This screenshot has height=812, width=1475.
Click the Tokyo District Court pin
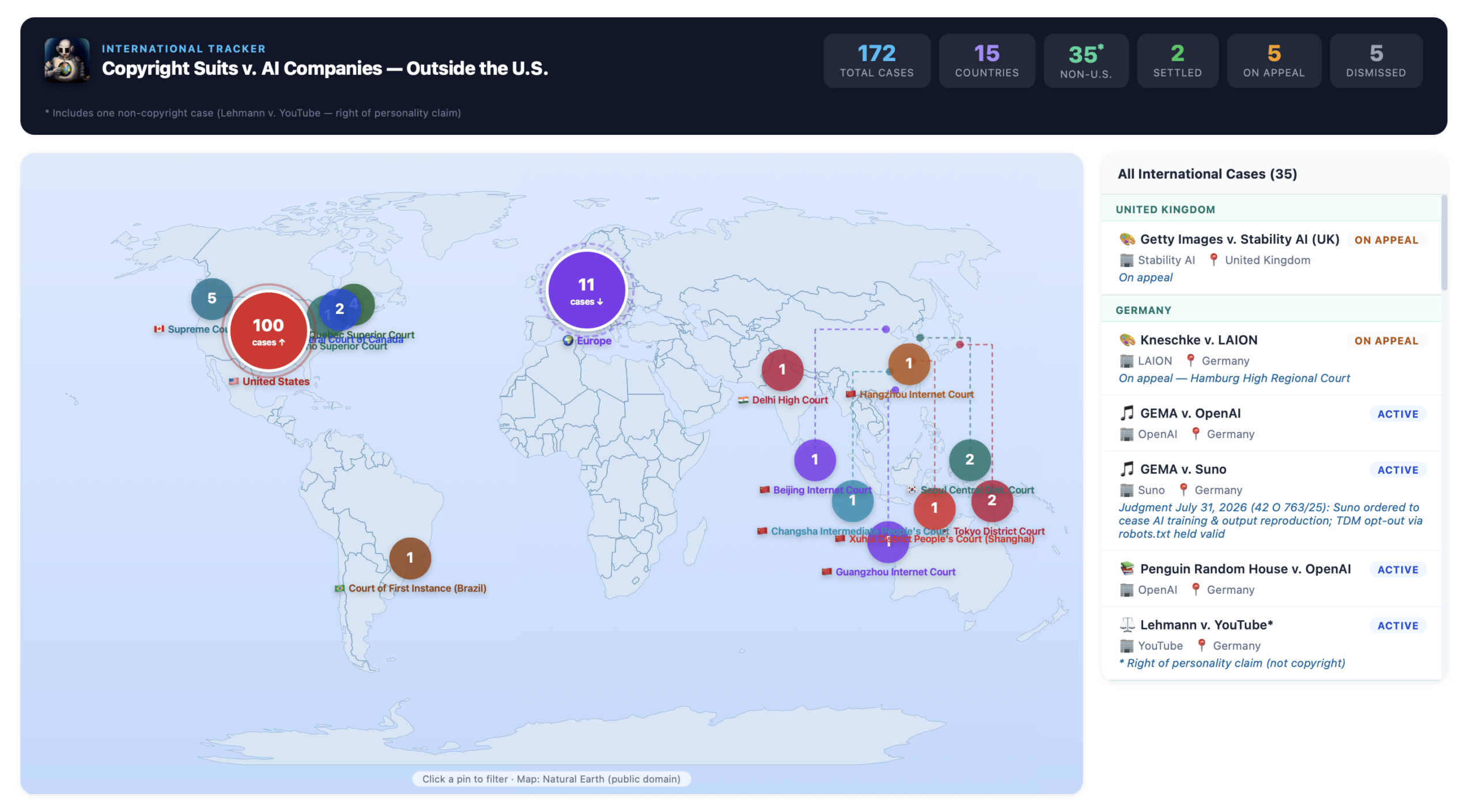pos(991,500)
